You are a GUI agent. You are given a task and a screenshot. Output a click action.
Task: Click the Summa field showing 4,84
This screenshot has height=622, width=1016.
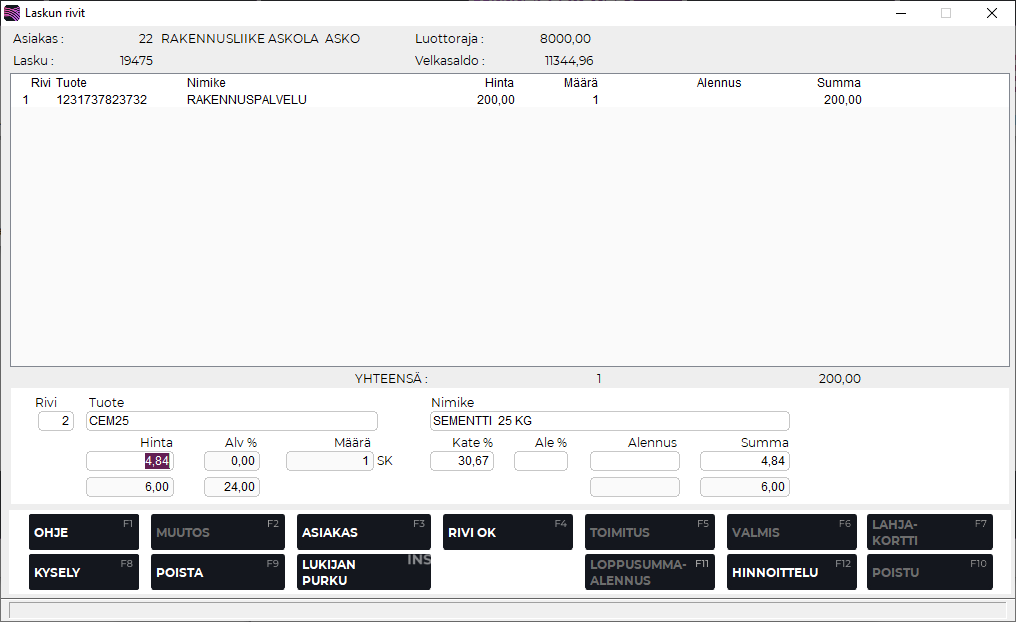[744, 461]
